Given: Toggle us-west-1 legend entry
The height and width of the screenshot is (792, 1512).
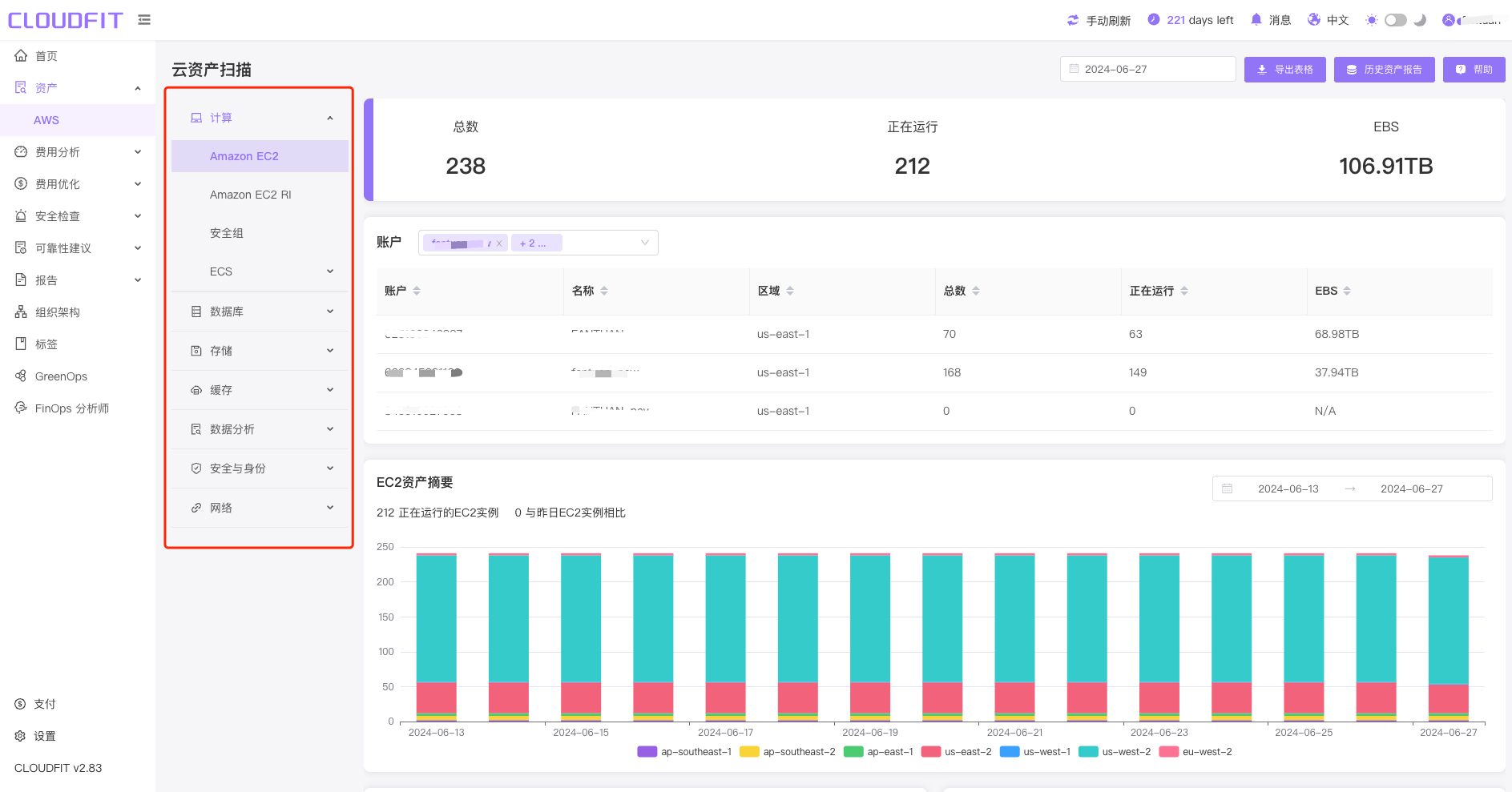Looking at the screenshot, I should [1035, 752].
